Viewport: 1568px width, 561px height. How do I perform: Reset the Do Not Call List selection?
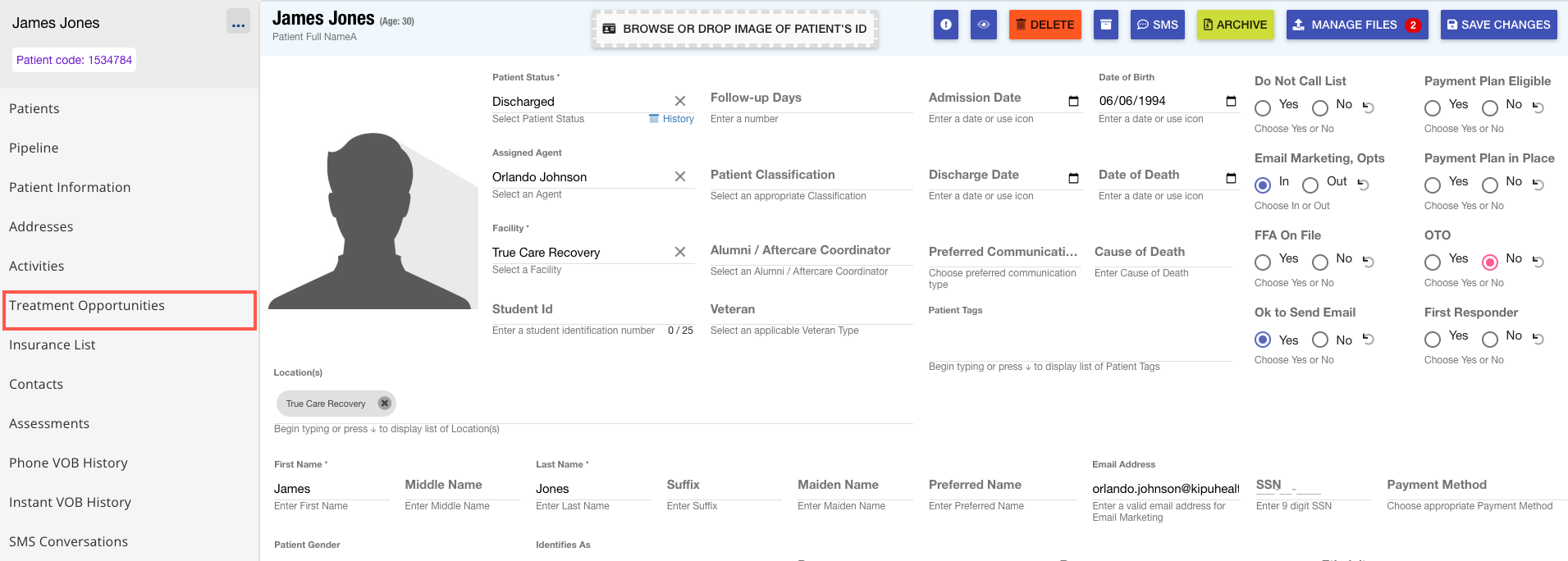1369,107
